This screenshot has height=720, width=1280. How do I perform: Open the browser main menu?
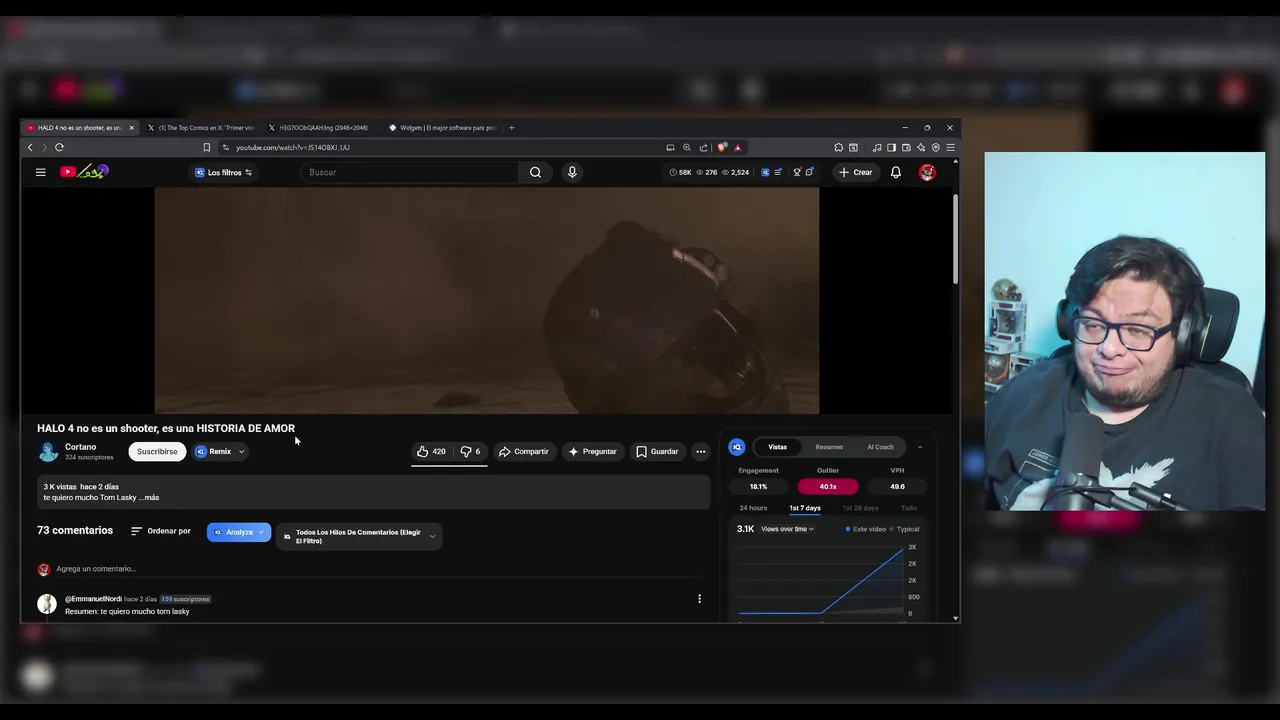click(950, 147)
